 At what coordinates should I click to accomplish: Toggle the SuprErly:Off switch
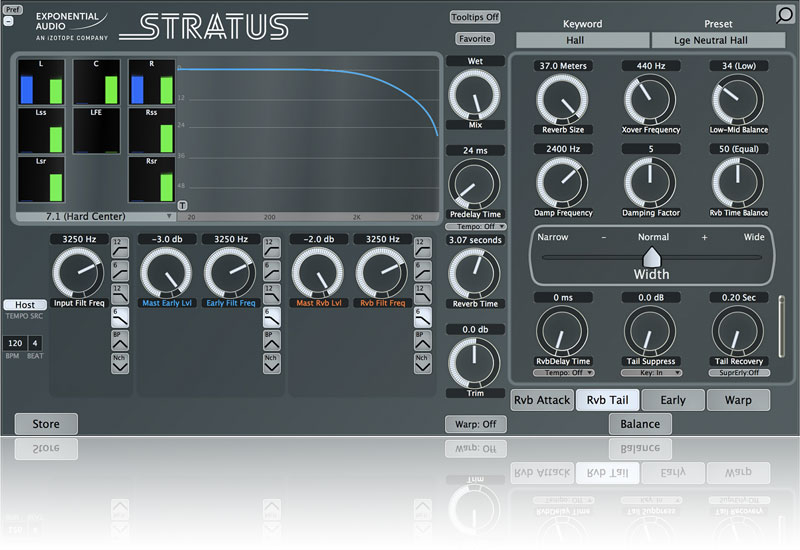pyautogui.click(x=740, y=372)
